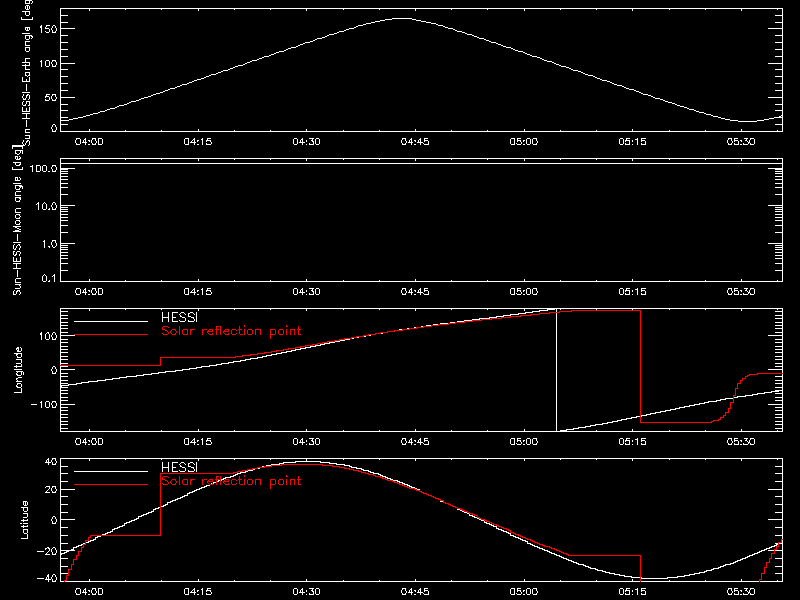800x600 pixels.
Task: Click the 40 tick on Latitude axis
Action: pyautogui.click(x=52, y=462)
